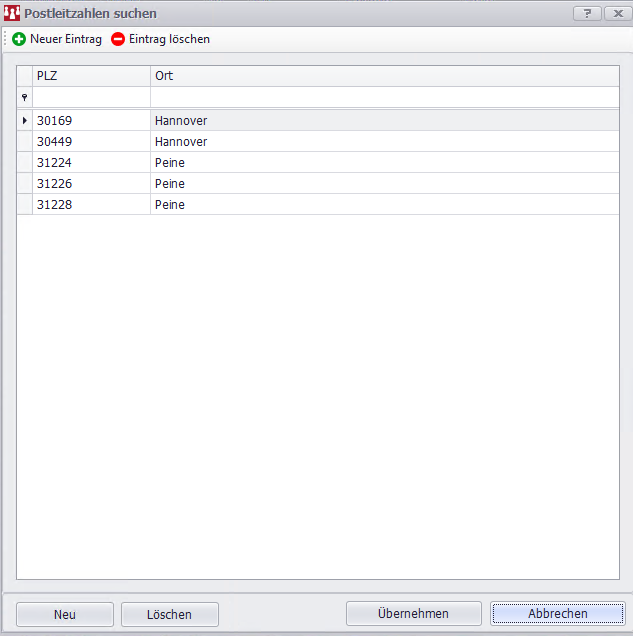633x636 pixels.
Task: Confirm selection with Übernehmen button
Action: click(x=413, y=613)
